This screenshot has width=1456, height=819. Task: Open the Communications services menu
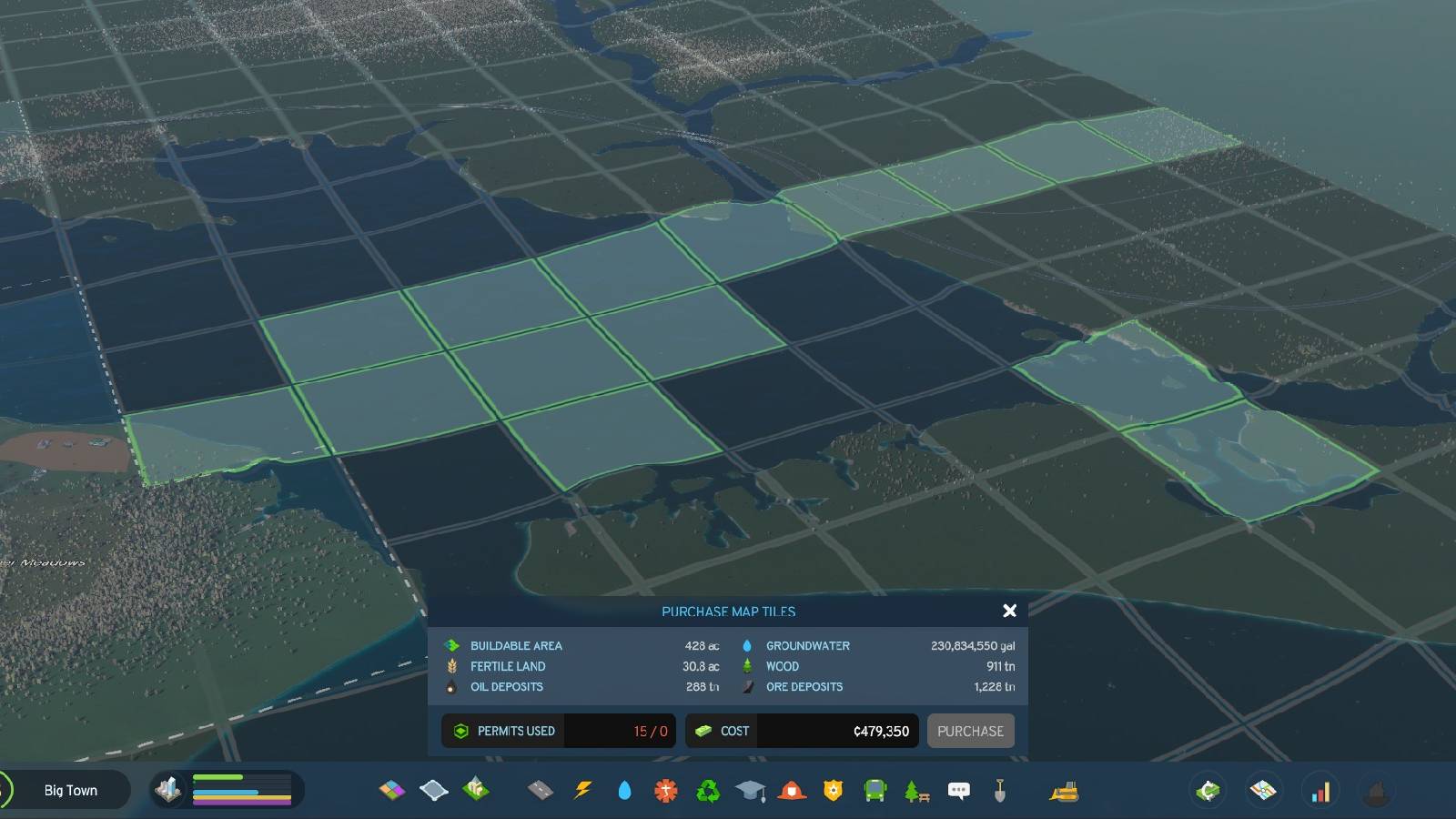coord(957,791)
